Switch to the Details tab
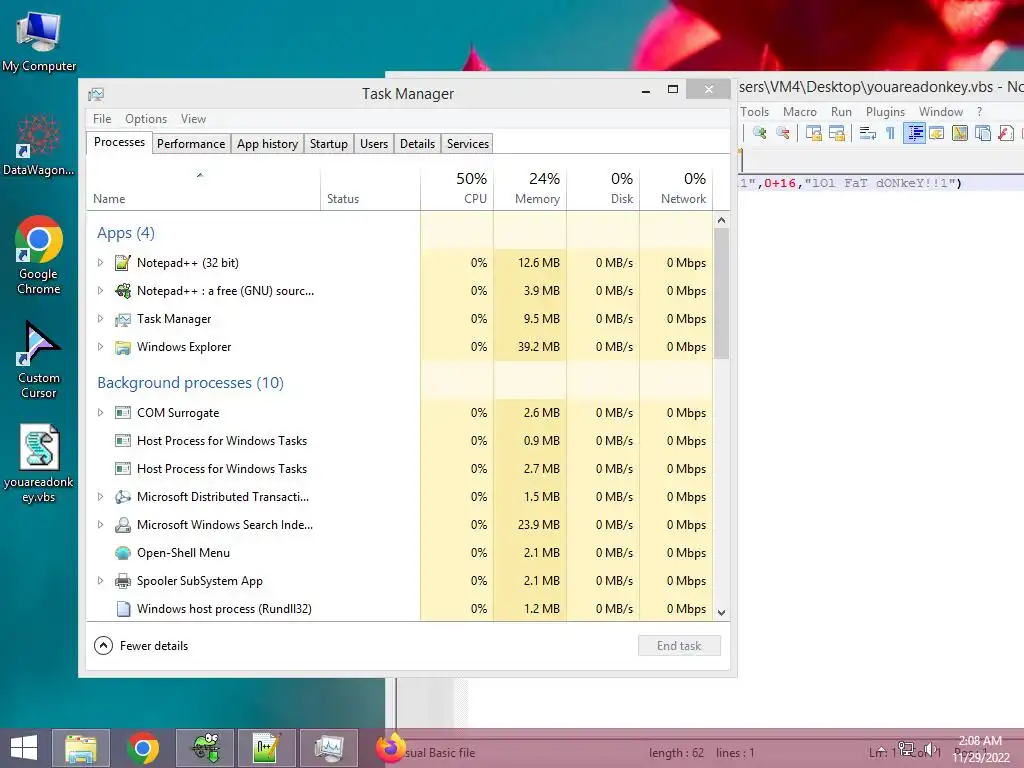 click(417, 144)
